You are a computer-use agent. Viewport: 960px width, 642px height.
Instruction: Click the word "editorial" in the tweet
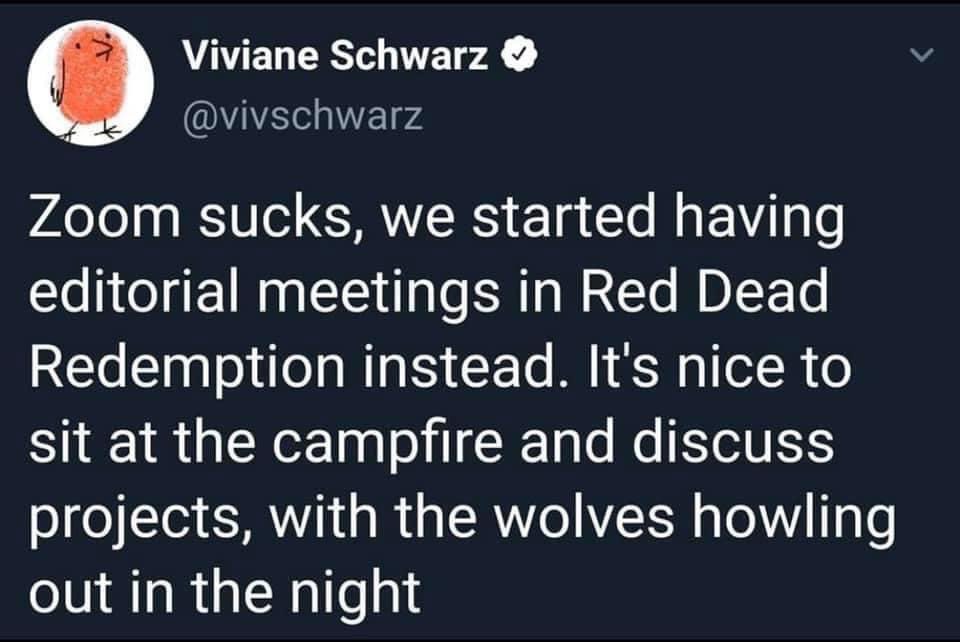coord(134,294)
